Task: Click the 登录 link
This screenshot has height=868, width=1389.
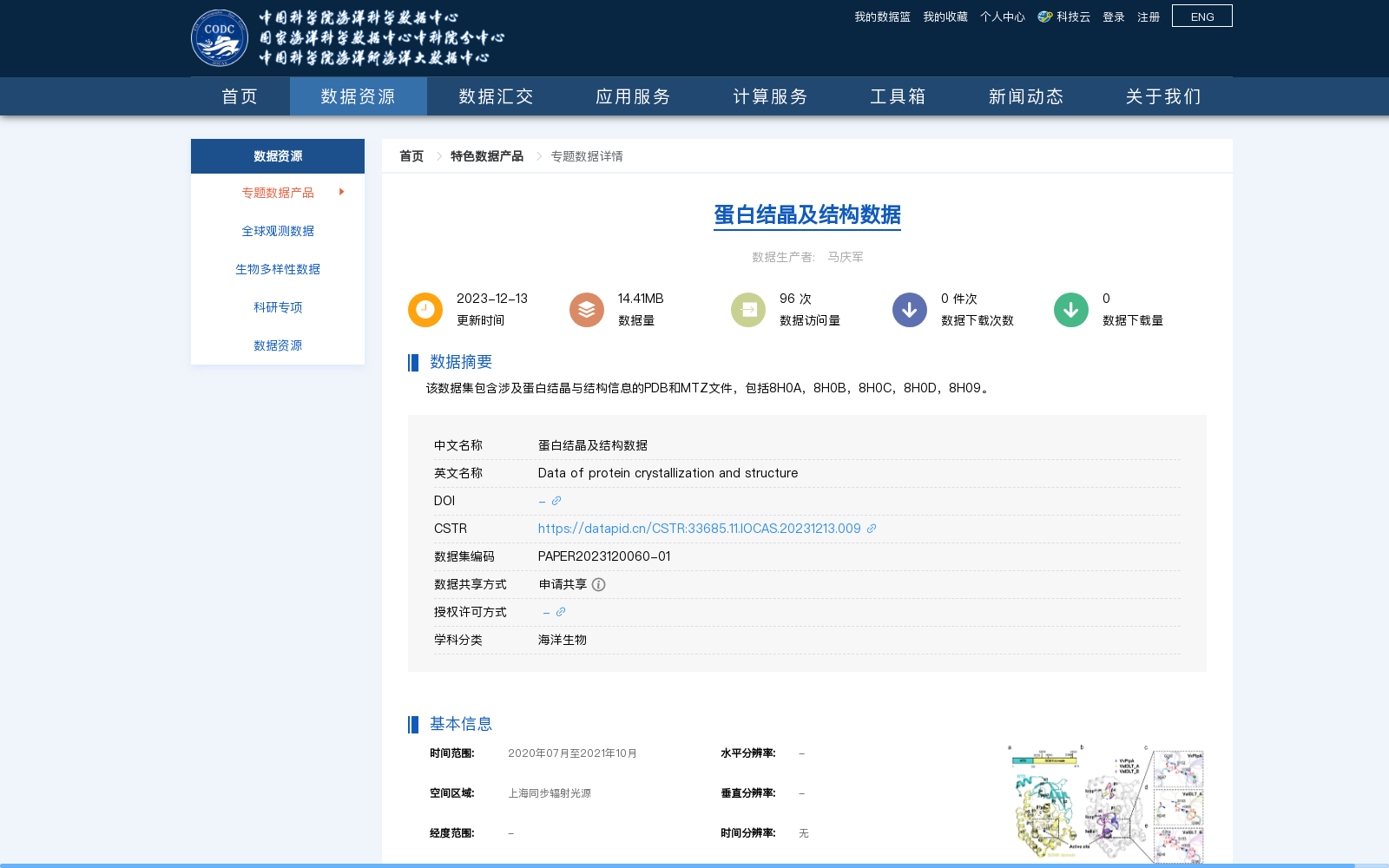Action: click(x=1113, y=16)
